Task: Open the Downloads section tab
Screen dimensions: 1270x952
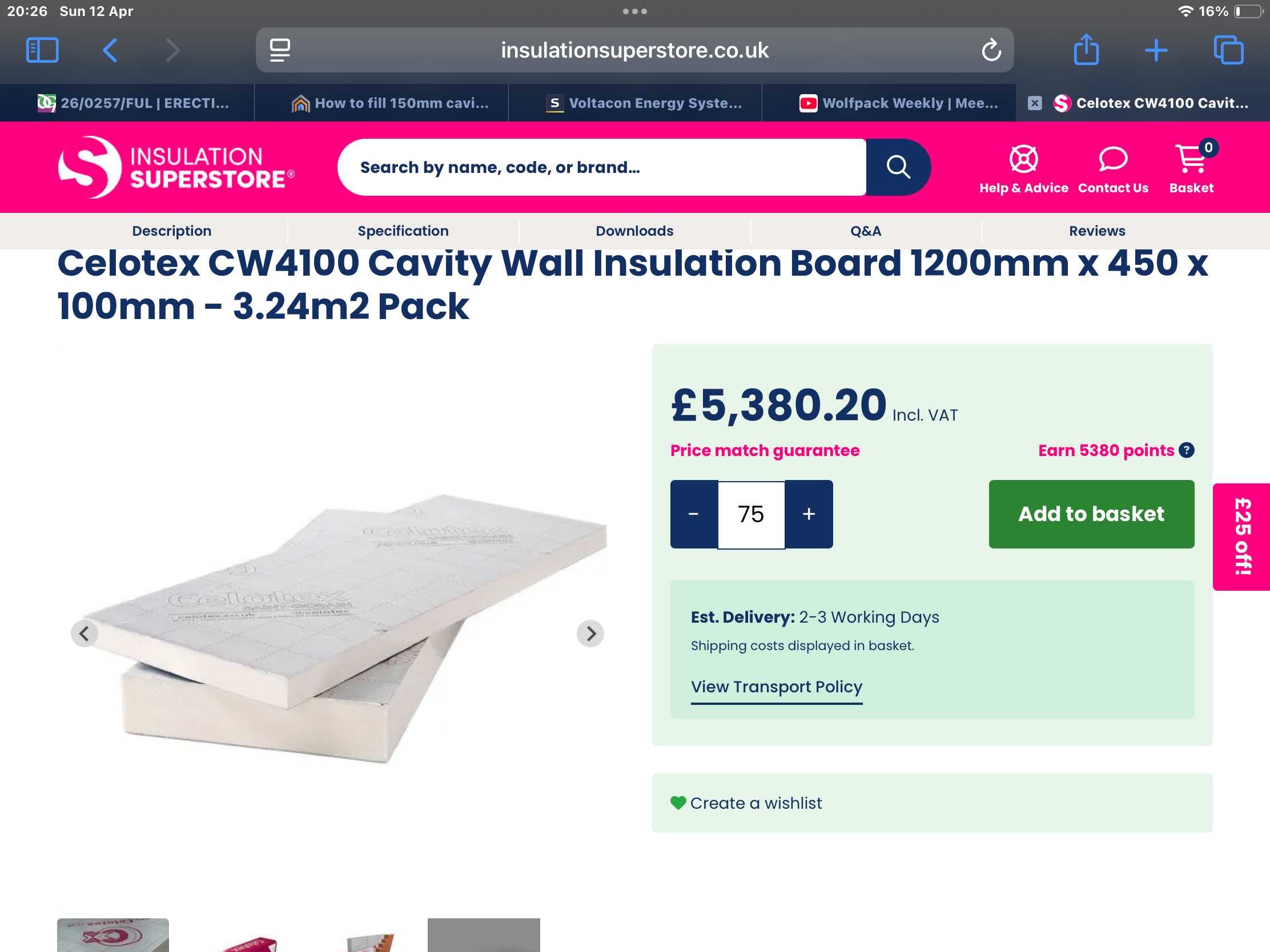Action: pyautogui.click(x=634, y=231)
